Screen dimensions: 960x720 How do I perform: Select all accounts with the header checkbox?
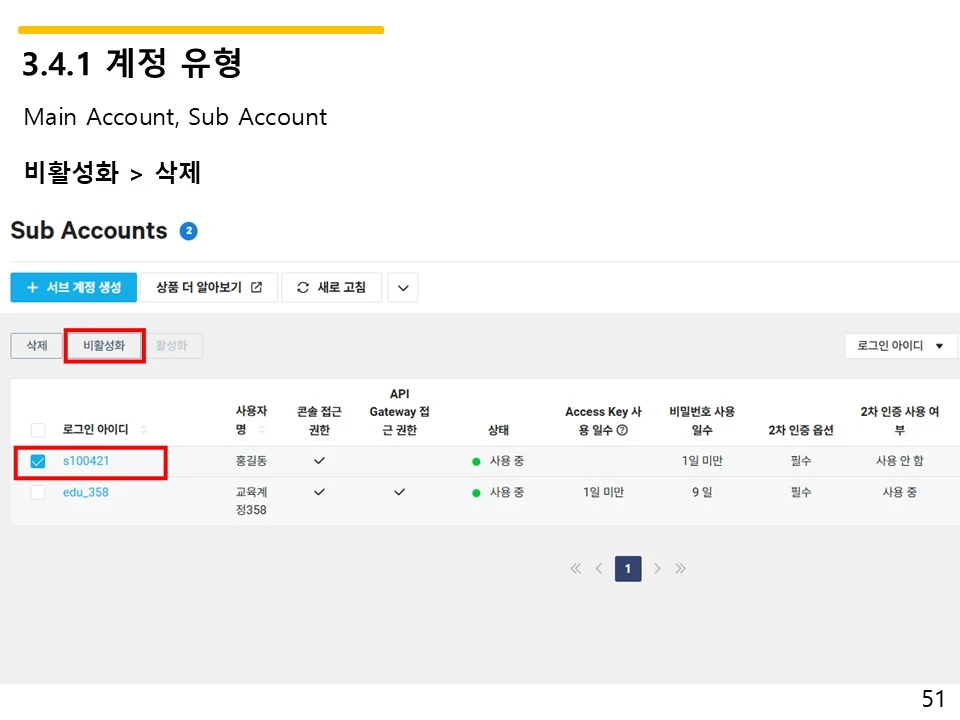37,429
